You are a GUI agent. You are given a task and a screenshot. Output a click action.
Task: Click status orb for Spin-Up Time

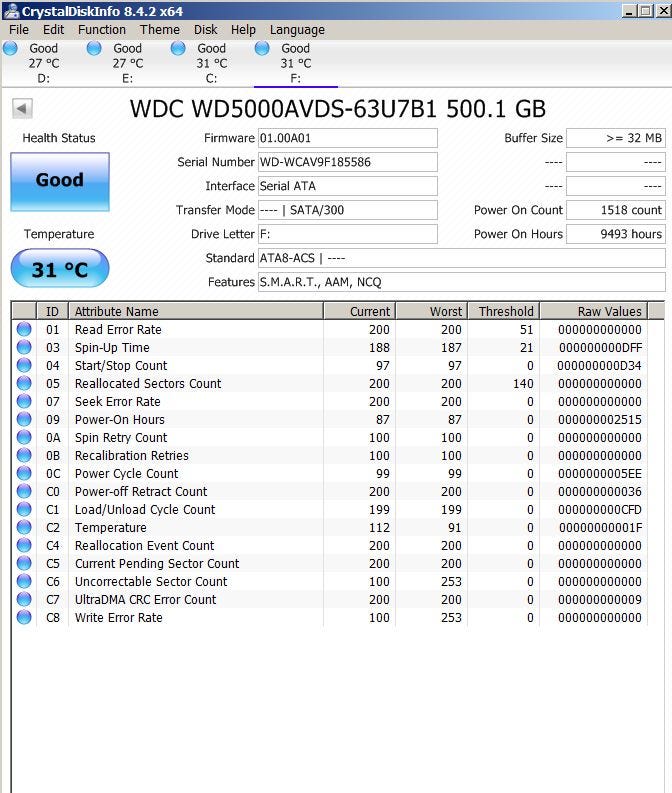[24, 347]
